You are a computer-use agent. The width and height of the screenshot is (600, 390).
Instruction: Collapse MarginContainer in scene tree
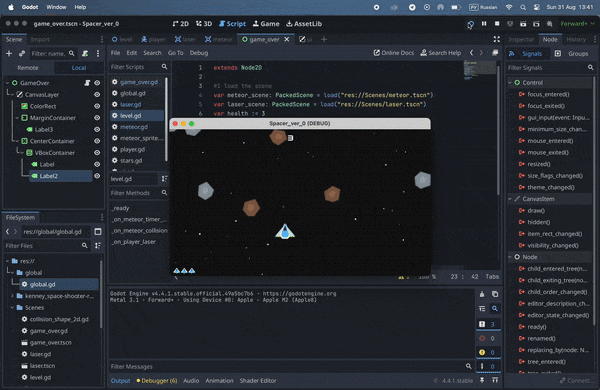click(x=17, y=118)
